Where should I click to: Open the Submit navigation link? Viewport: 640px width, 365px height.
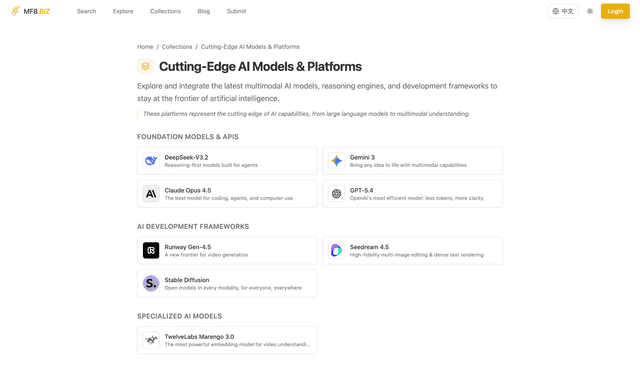click(x=236, y=11)
